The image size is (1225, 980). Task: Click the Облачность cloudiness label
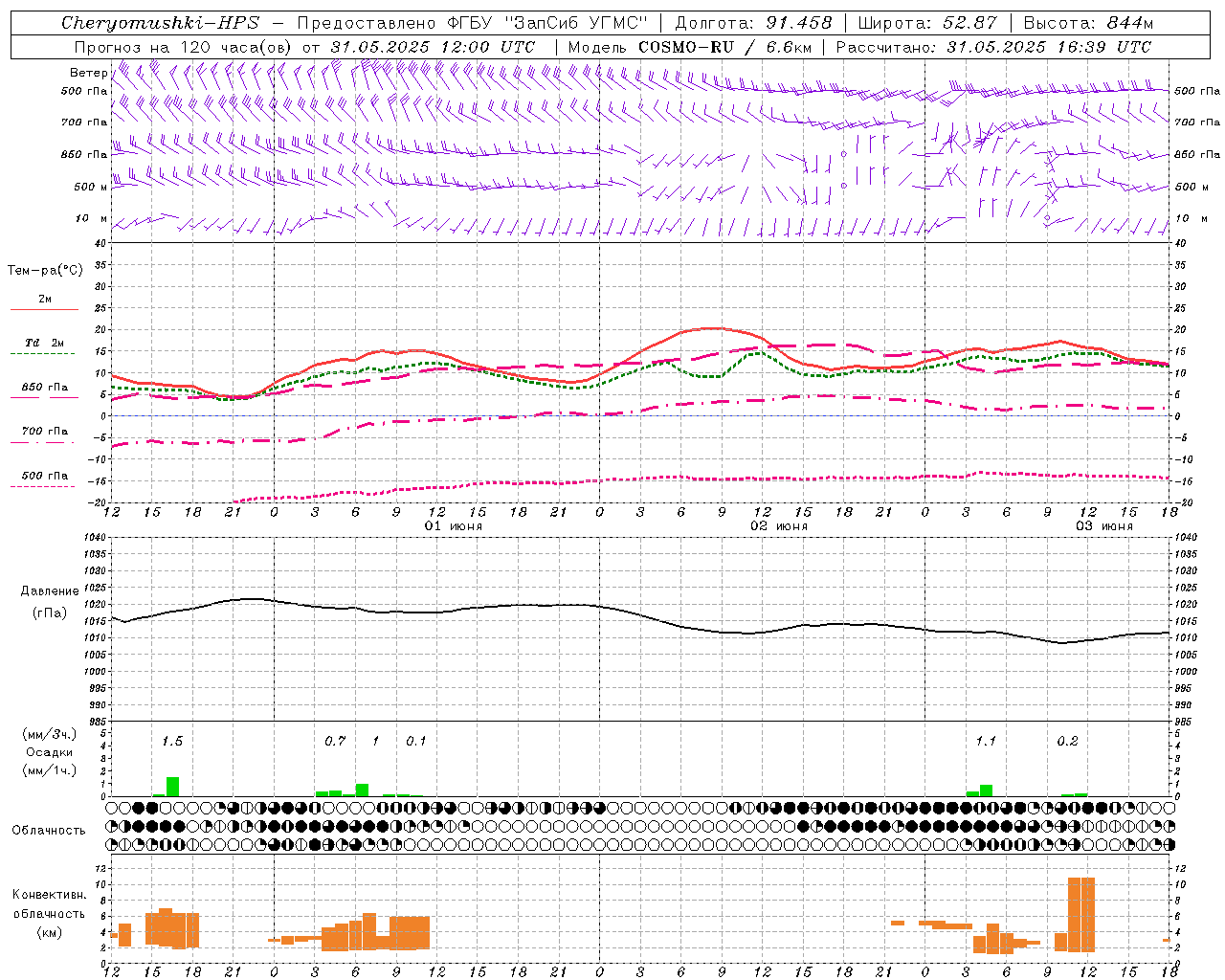point(49,831)
